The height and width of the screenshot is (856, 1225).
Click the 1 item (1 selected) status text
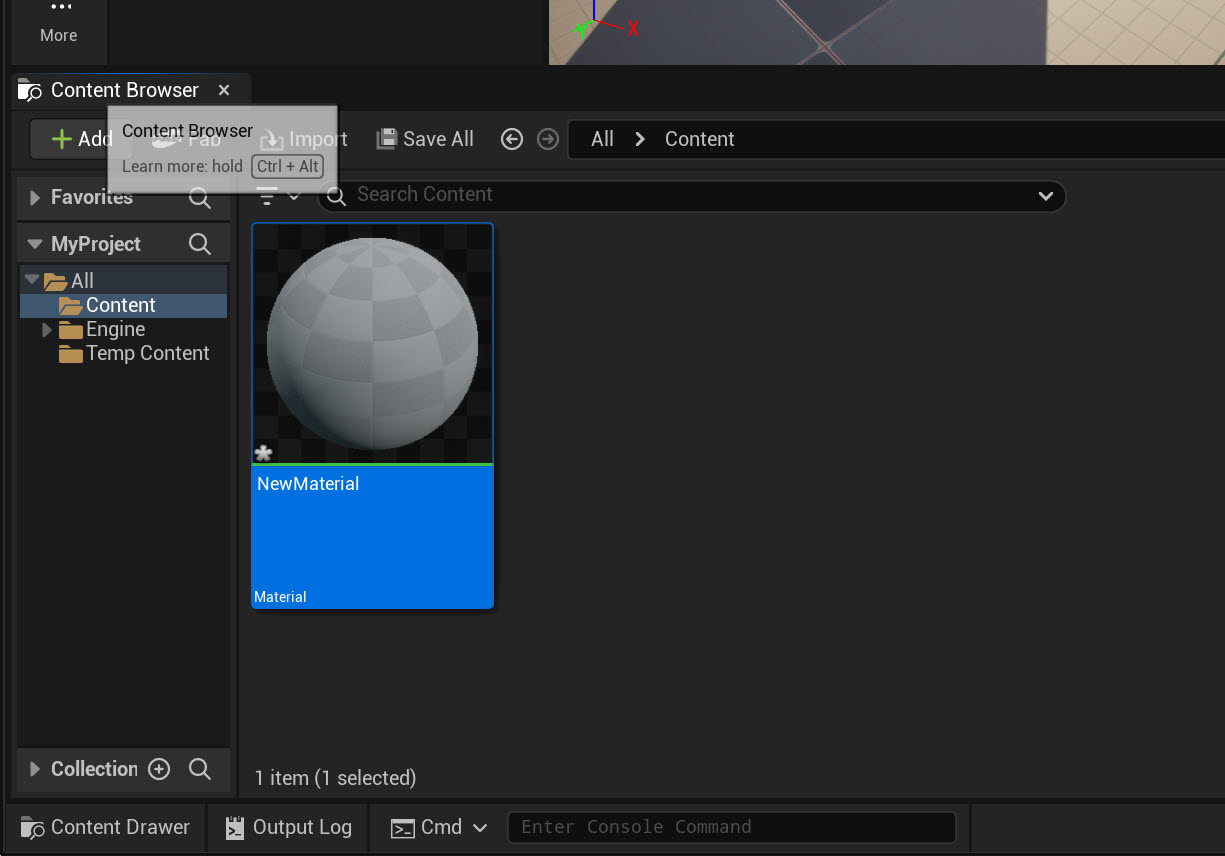pyautogui.click(x=335, y=778)
